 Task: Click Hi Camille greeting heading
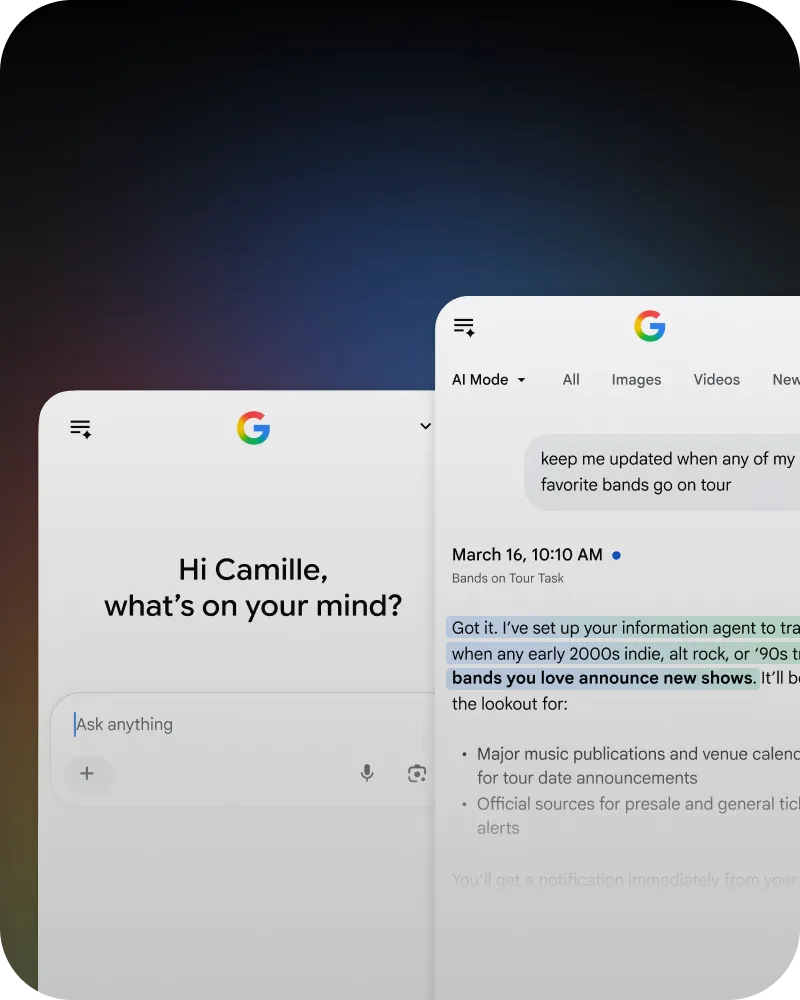[253, 588]
